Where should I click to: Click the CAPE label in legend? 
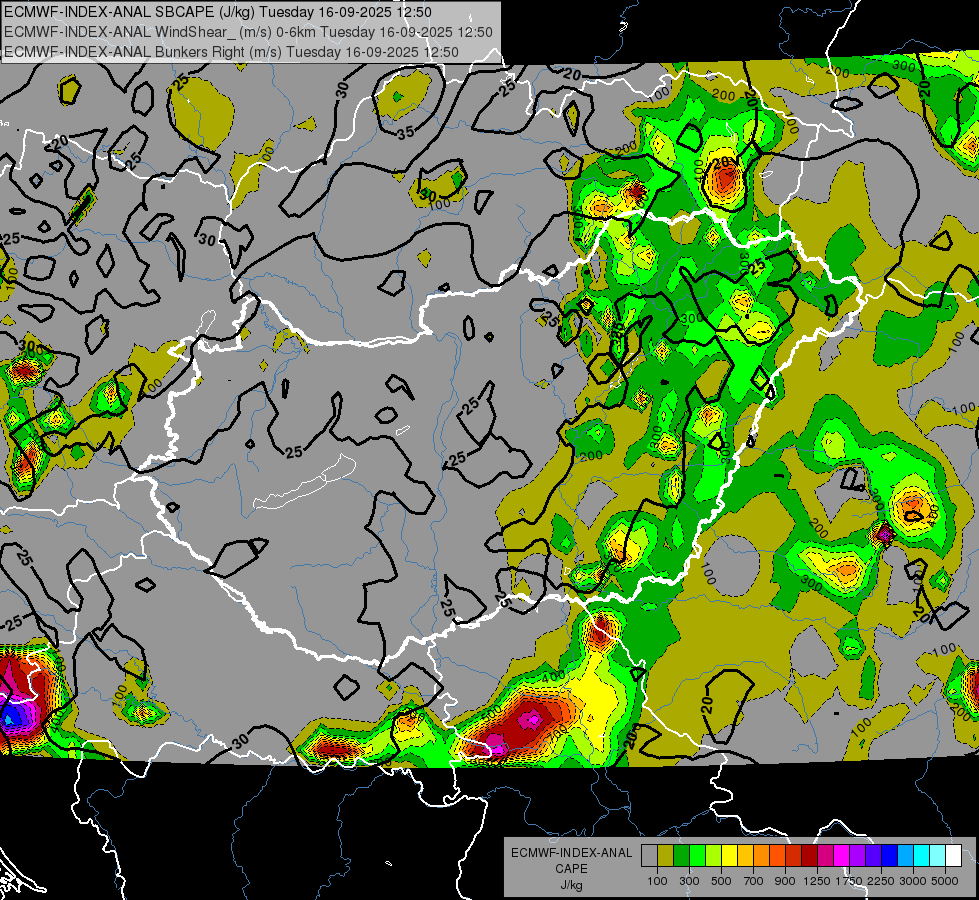[571, 869]
